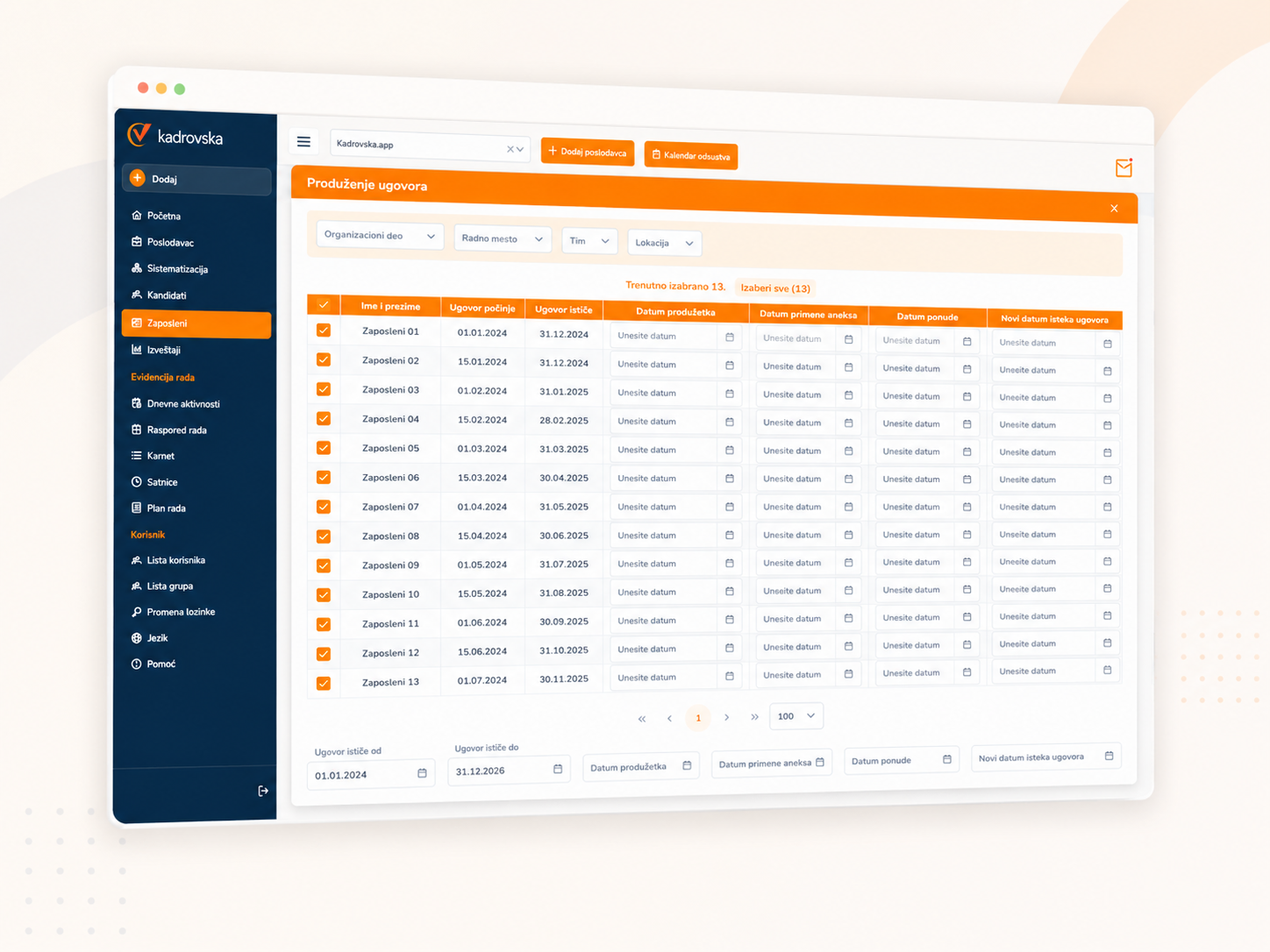Click calendar icon in bottom Datum ponude field
The height and width of the screenshot is (952, 1270).
pyautogui.click(x=946, y=759)
